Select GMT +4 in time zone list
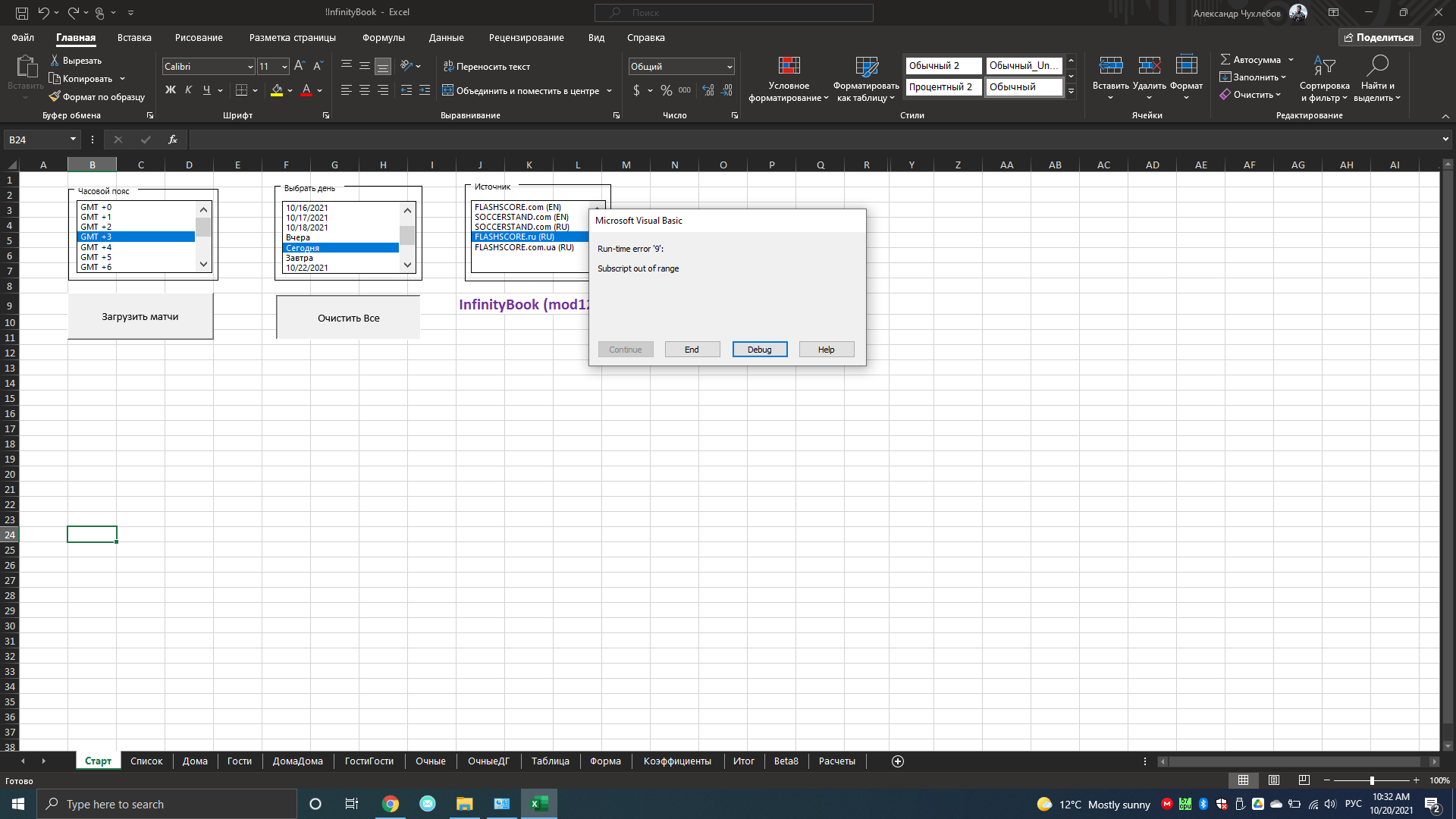 tap(136, 247)
